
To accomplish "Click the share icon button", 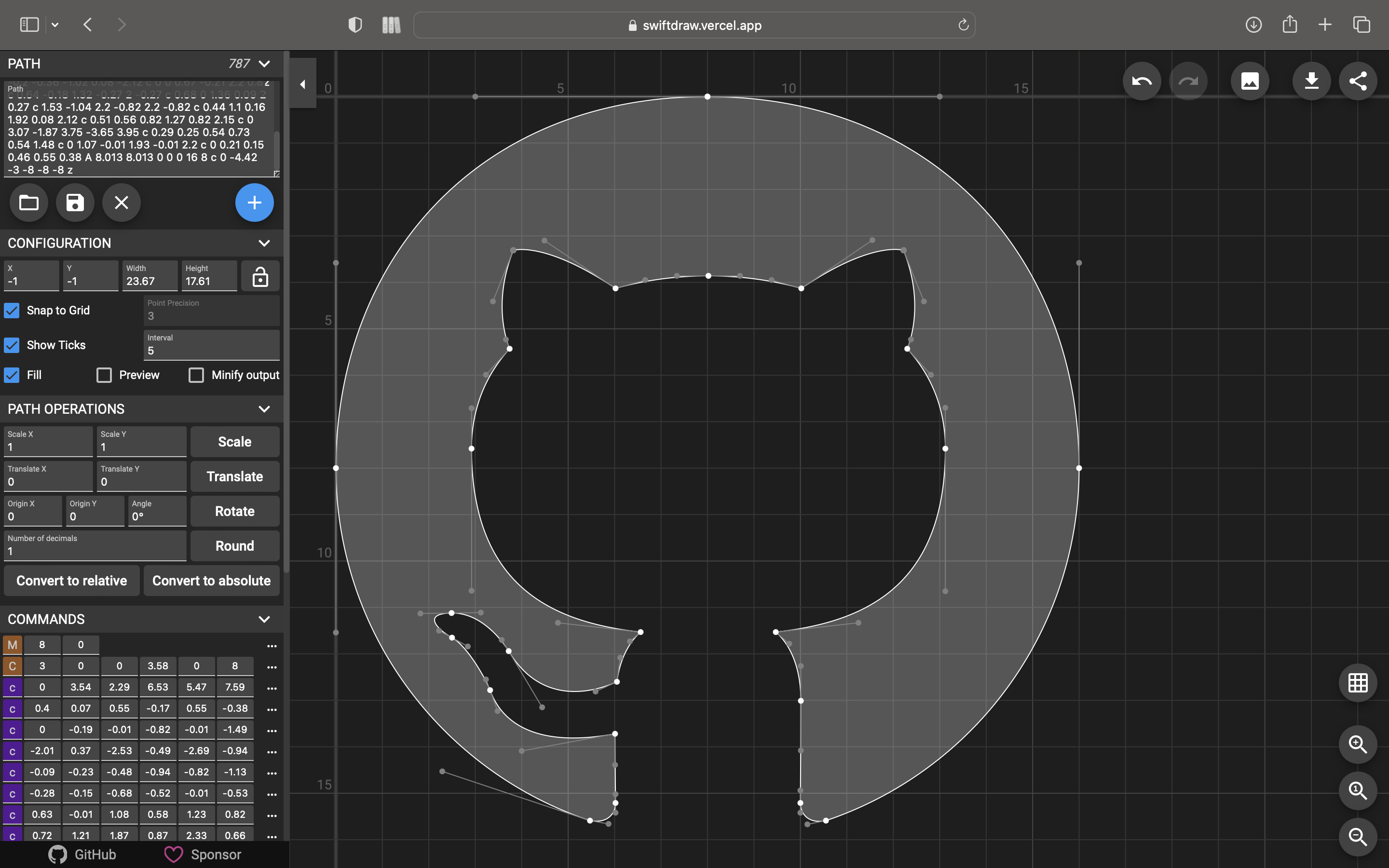I will coord(1358,81).
